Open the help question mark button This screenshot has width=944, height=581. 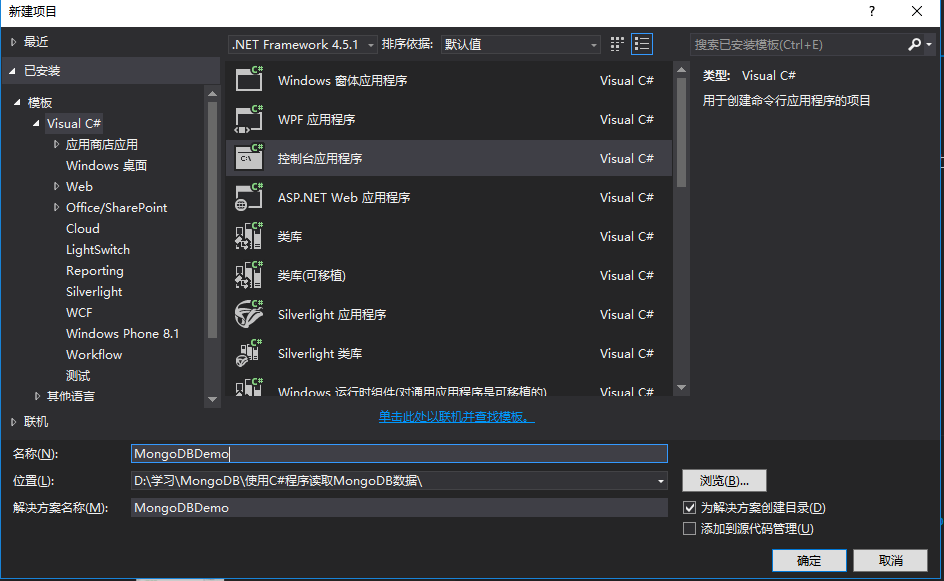[x=872, y=11]
